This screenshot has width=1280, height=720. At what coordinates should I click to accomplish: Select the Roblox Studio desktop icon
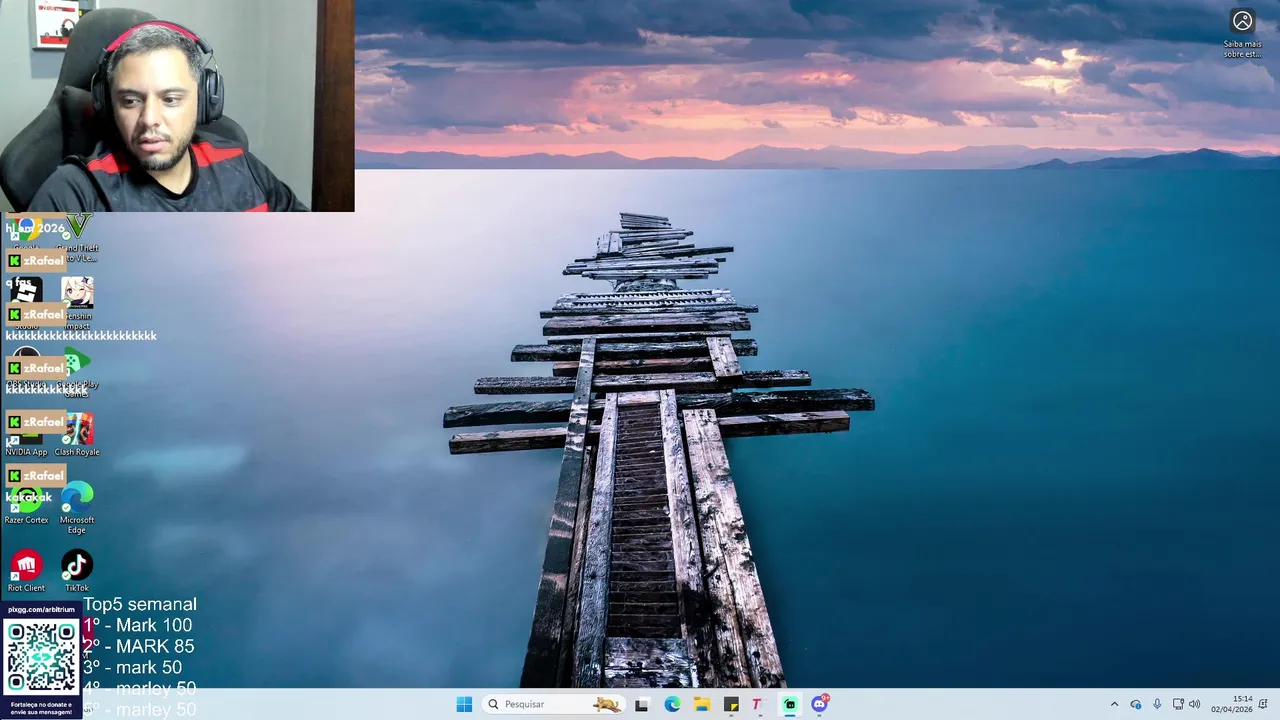[26, 304]
